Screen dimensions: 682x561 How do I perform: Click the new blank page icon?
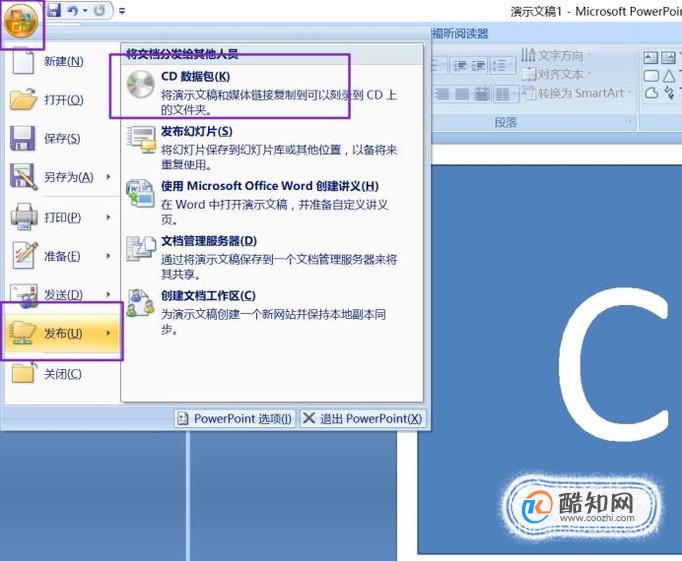[23, 62]
